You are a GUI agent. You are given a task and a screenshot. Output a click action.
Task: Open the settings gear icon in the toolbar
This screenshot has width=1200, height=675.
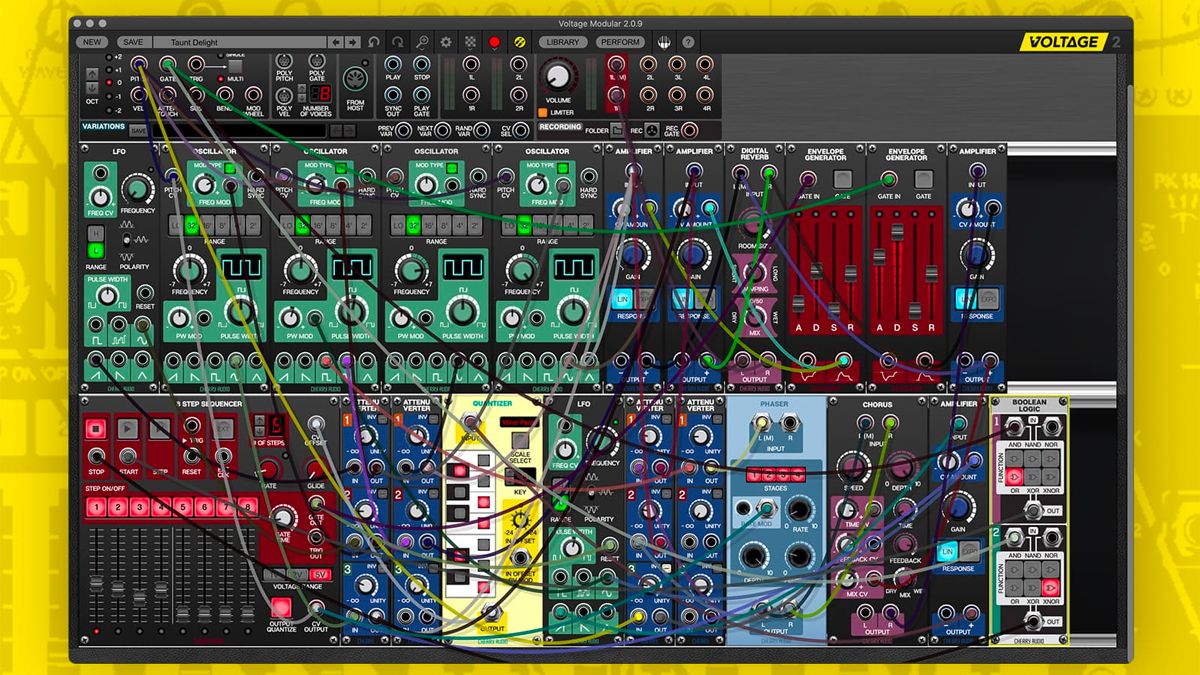(x=446, y=42)
